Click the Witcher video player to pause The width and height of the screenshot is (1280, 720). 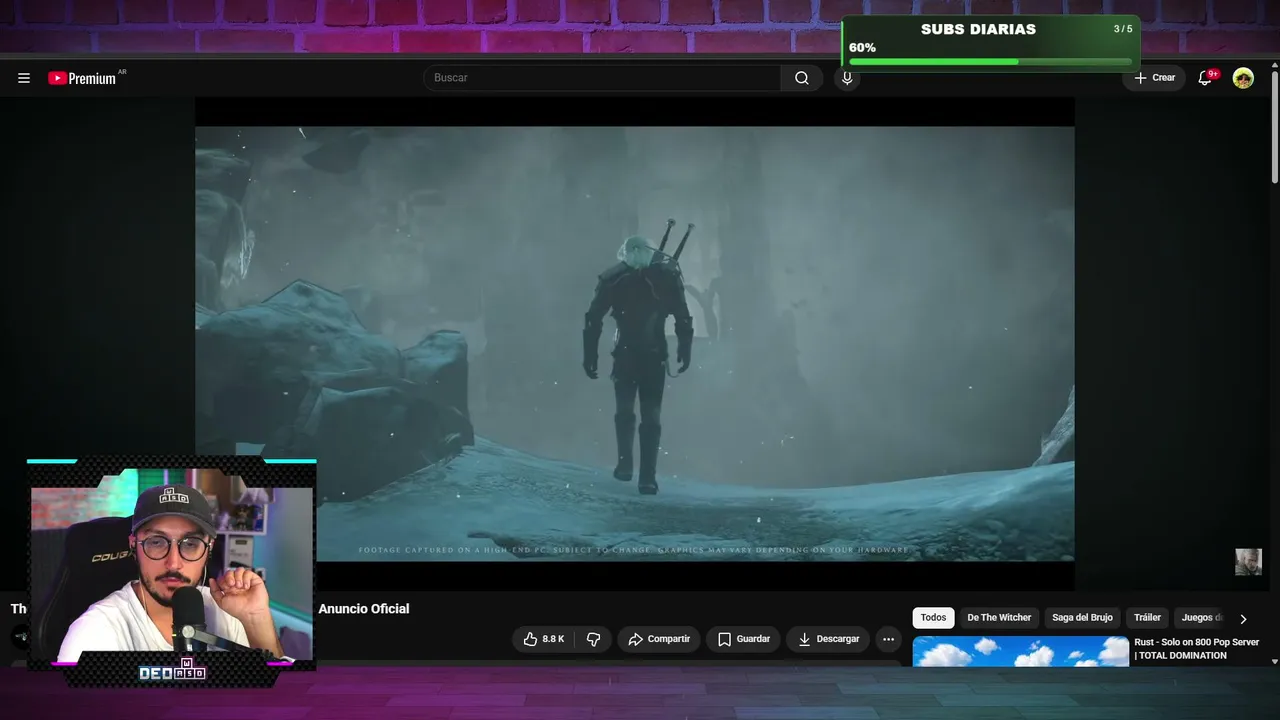coord(635,343)
